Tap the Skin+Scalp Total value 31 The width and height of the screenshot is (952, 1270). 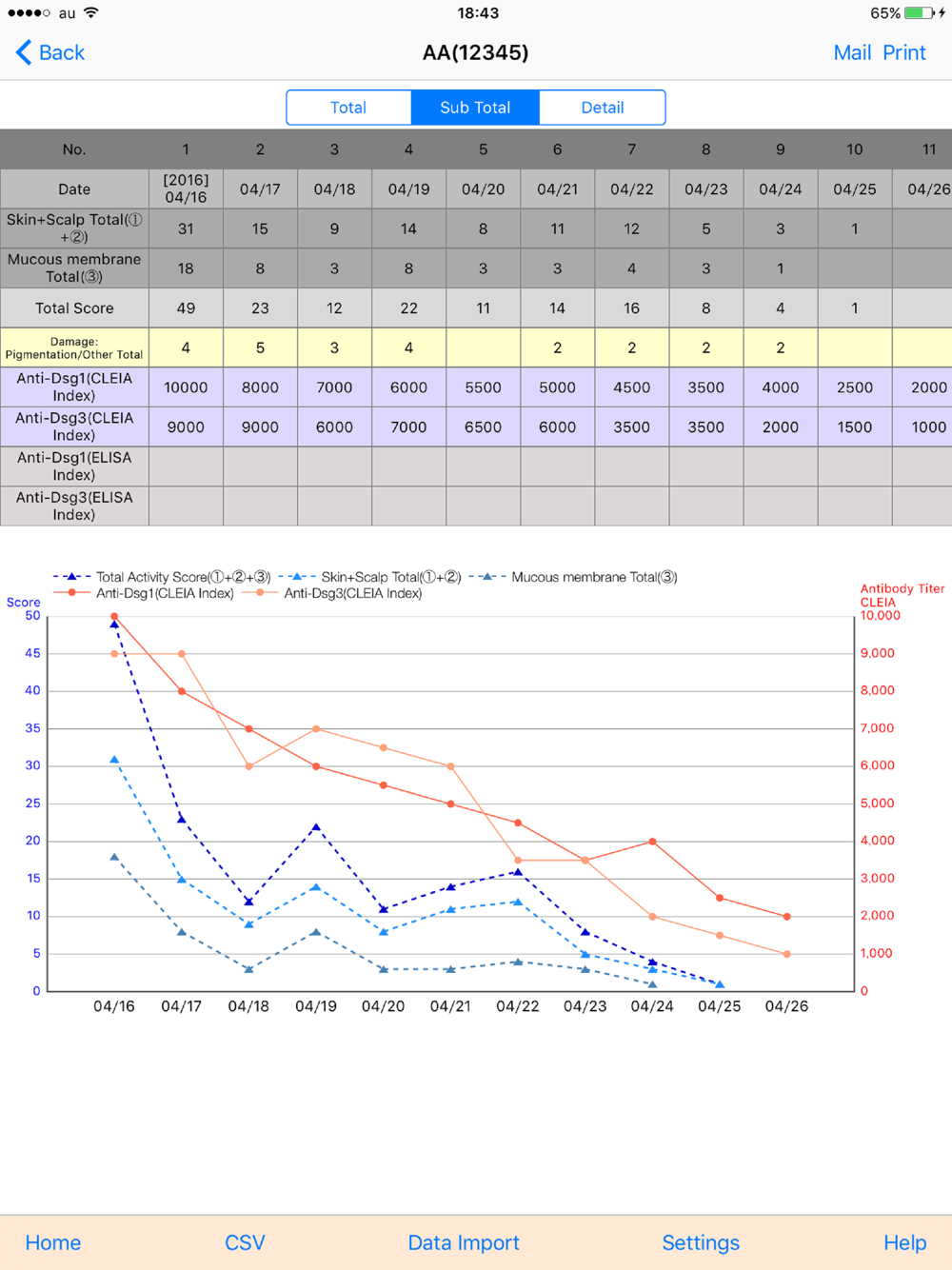186,228
